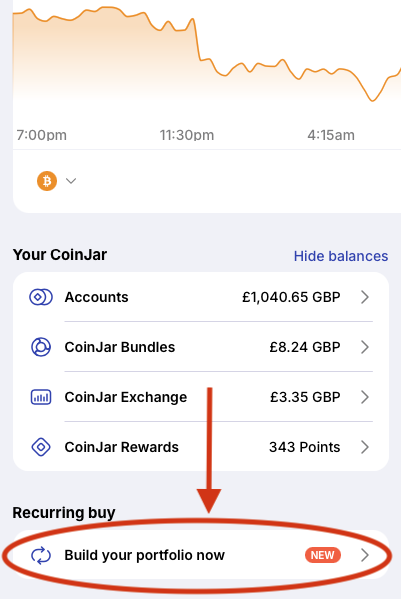Click the £1,040.65 GBP accounts balance

[291, 297]
